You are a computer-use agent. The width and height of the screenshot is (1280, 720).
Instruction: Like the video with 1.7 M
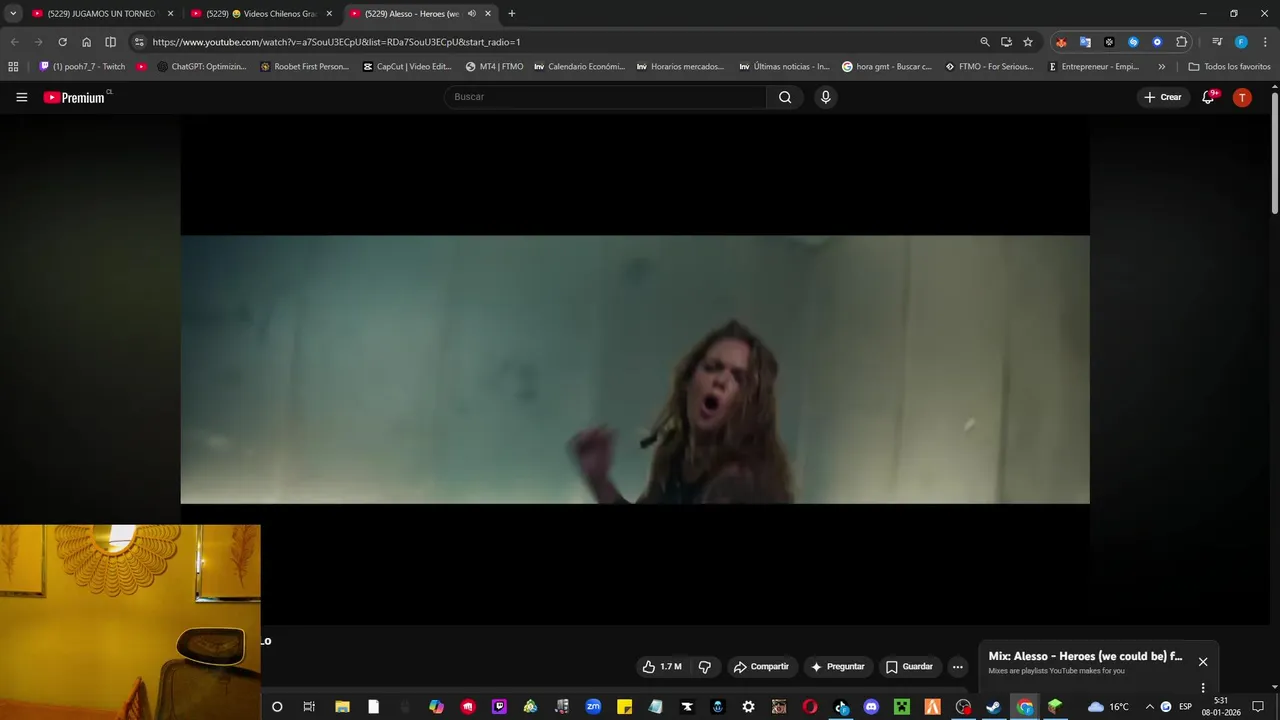click(x=661, y=667)
